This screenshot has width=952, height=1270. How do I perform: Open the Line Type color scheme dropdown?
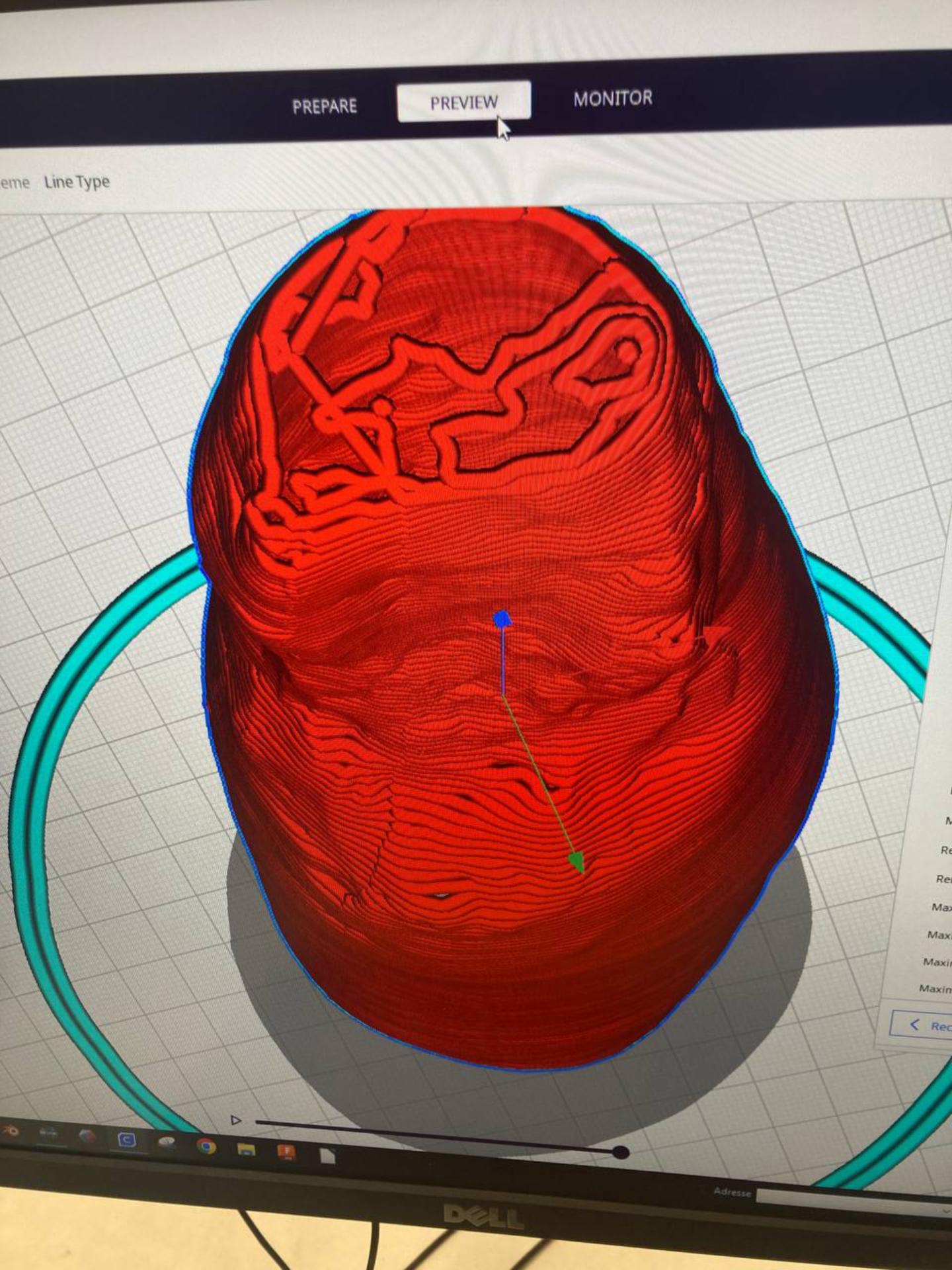pyautogui.click(x=77, y=182)
